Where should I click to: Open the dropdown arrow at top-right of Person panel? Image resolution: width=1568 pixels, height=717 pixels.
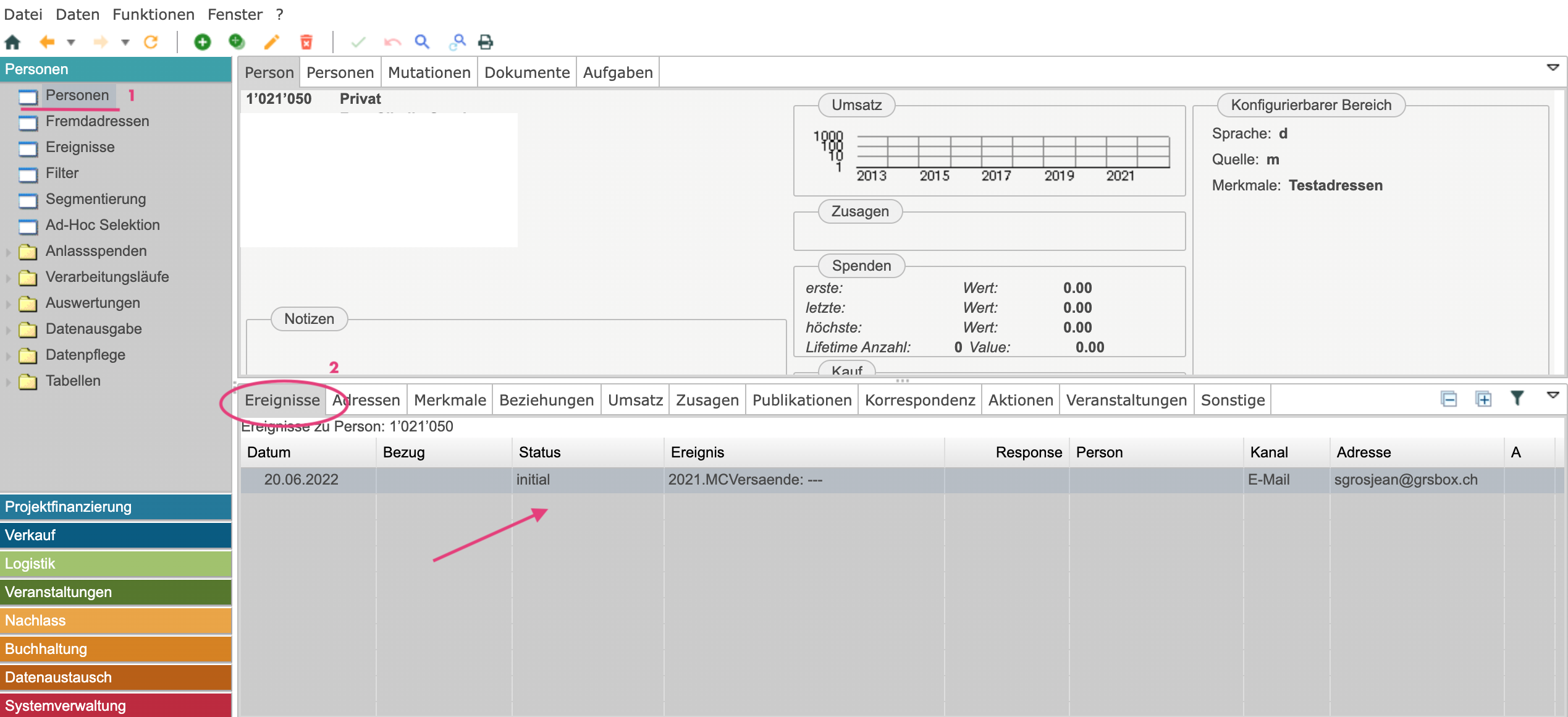click(x=1553, y=67)
